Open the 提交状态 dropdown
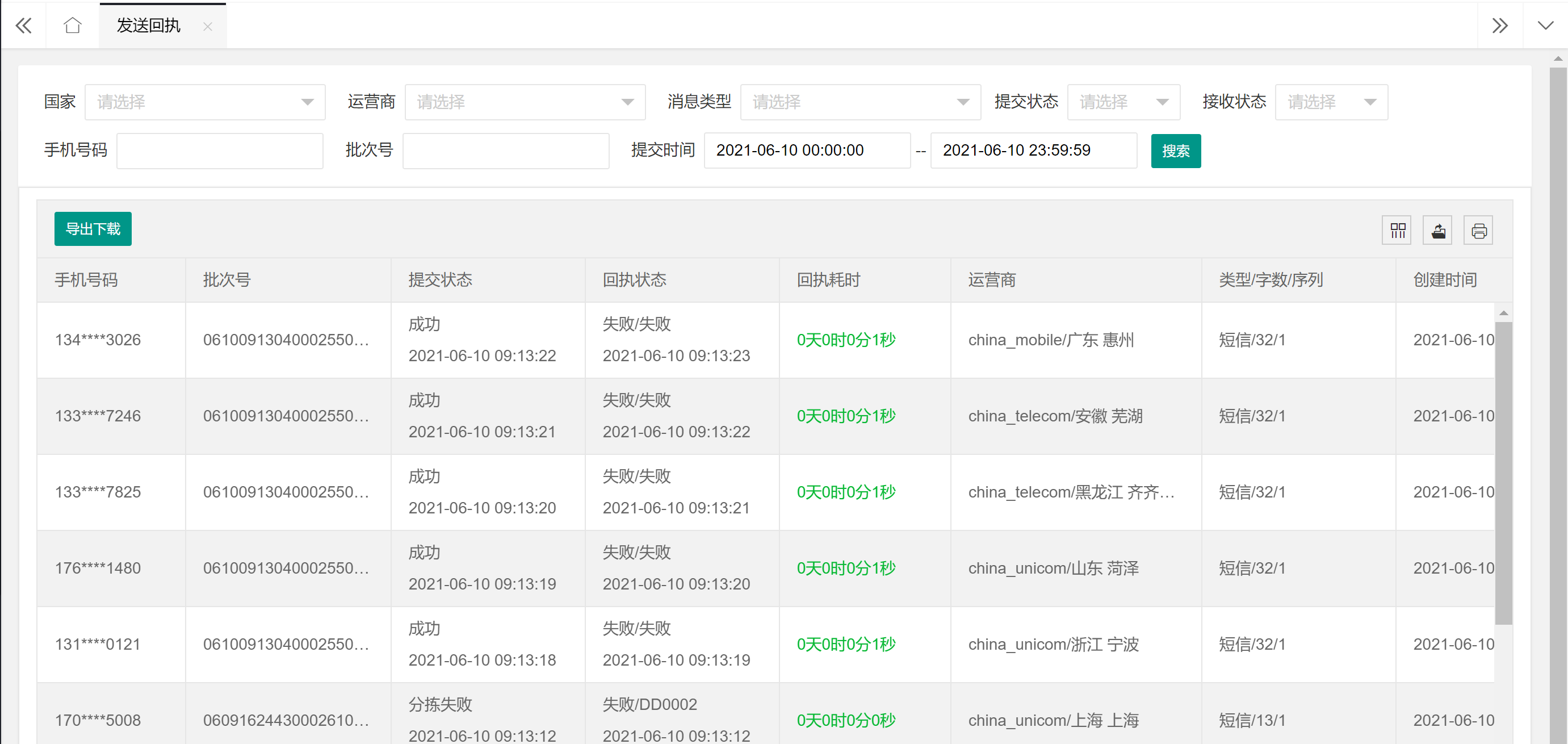Screen dimensions: 1568x744 point(1123,102)
